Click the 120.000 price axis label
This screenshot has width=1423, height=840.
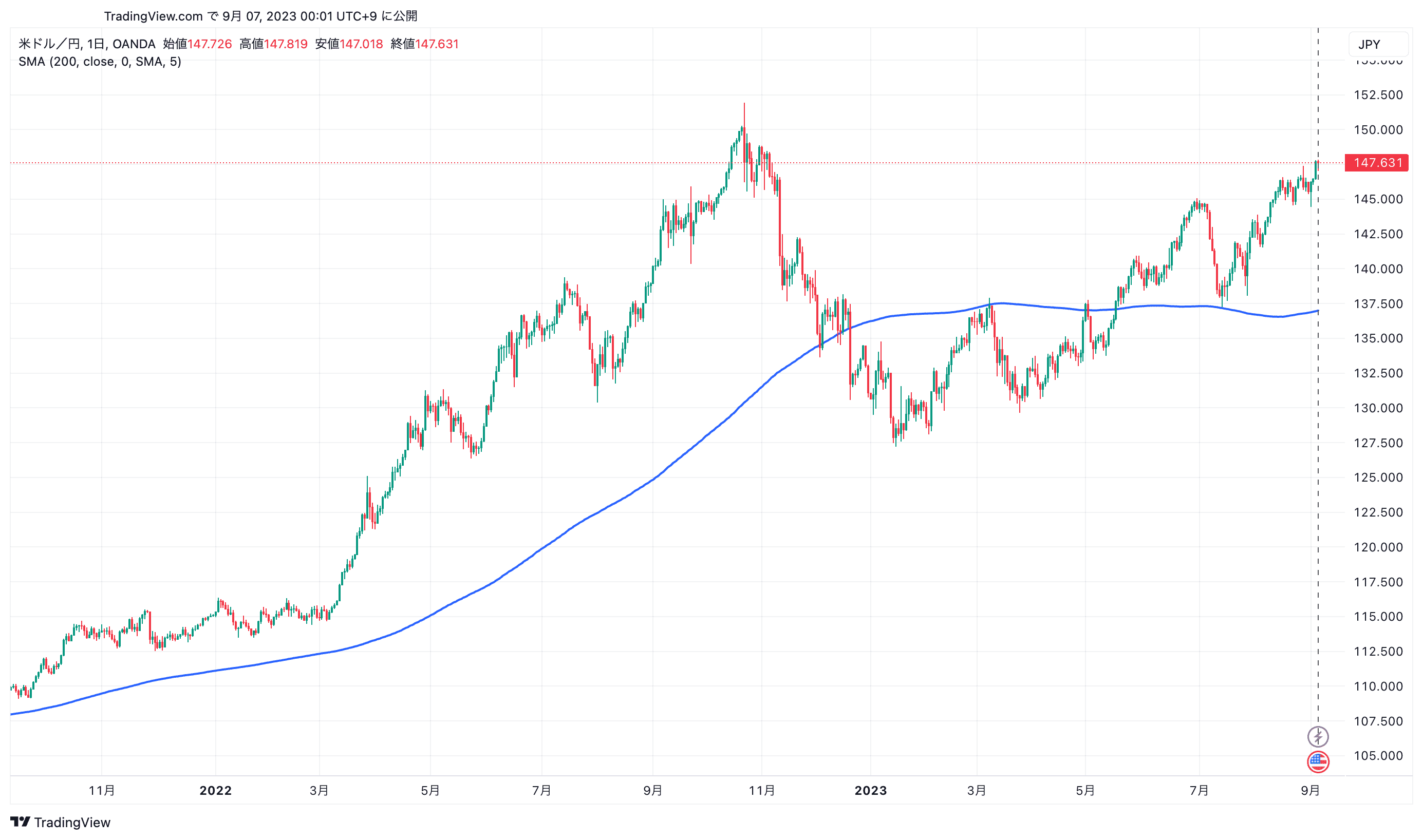coord(1378,547)
